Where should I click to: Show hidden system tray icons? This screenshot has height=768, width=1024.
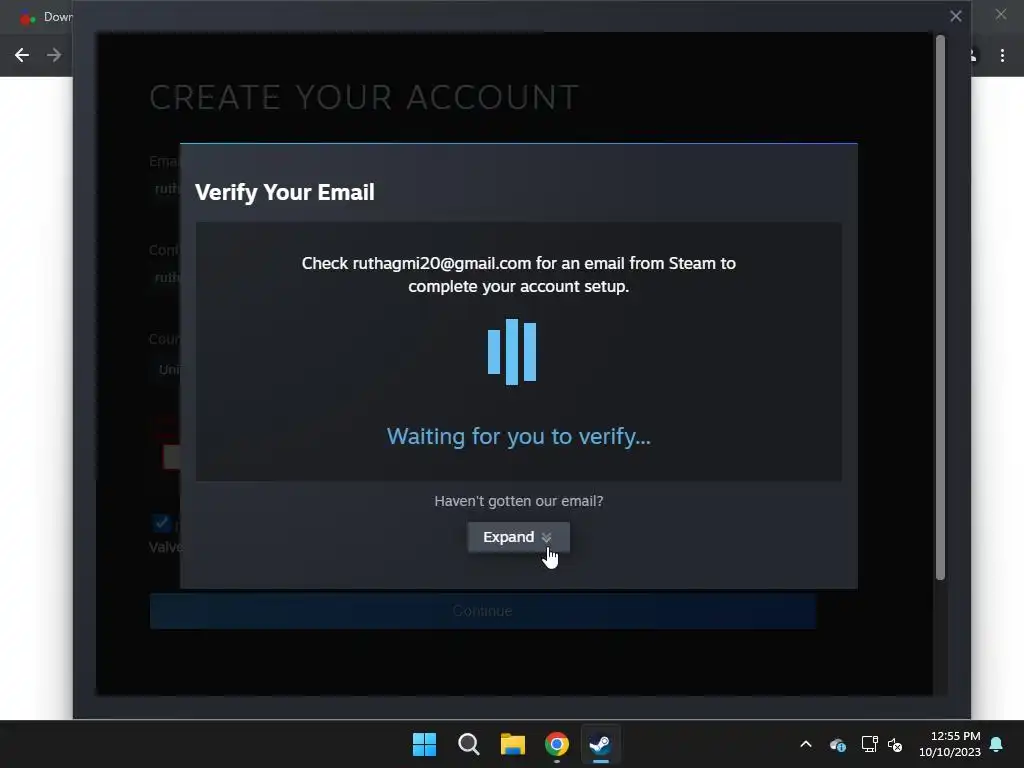click(x=806, y=744)
